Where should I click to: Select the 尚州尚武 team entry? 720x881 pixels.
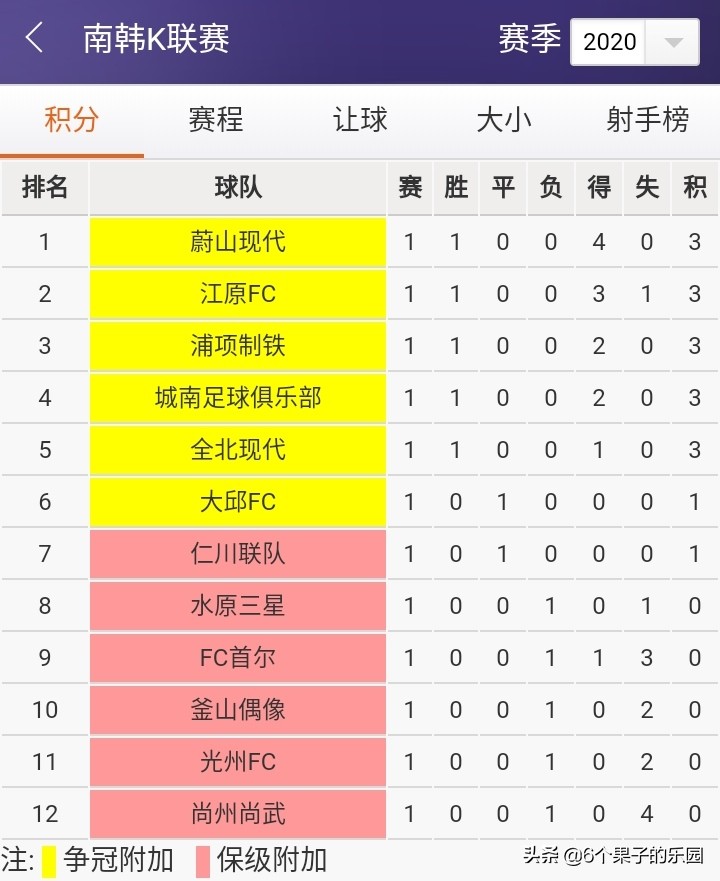pos(236,814)
